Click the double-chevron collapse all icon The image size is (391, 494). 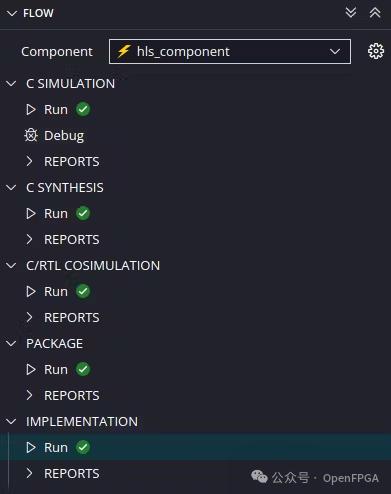pos(375,13)
